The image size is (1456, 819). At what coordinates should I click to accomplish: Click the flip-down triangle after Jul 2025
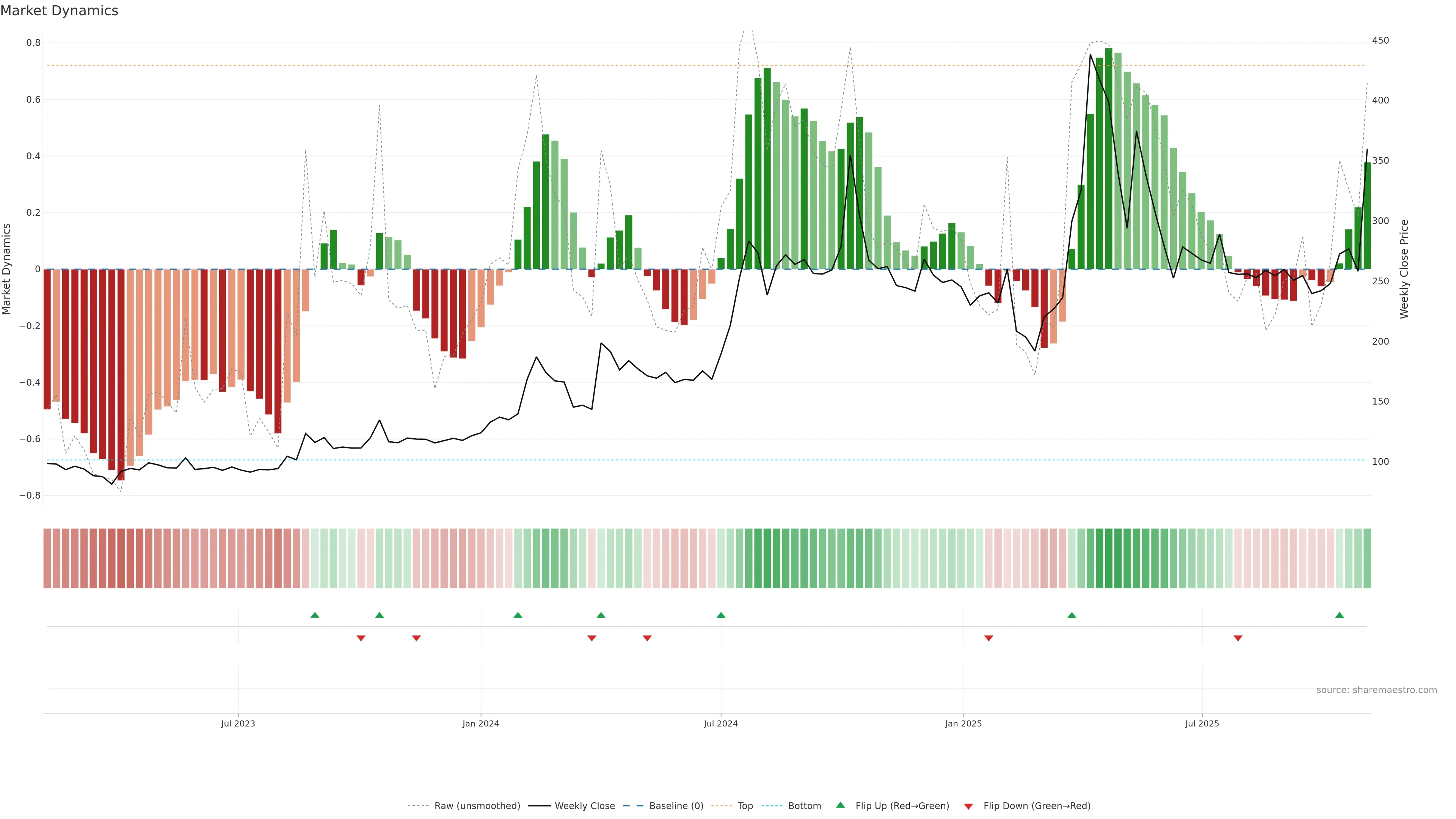[x=1238, y=638]
